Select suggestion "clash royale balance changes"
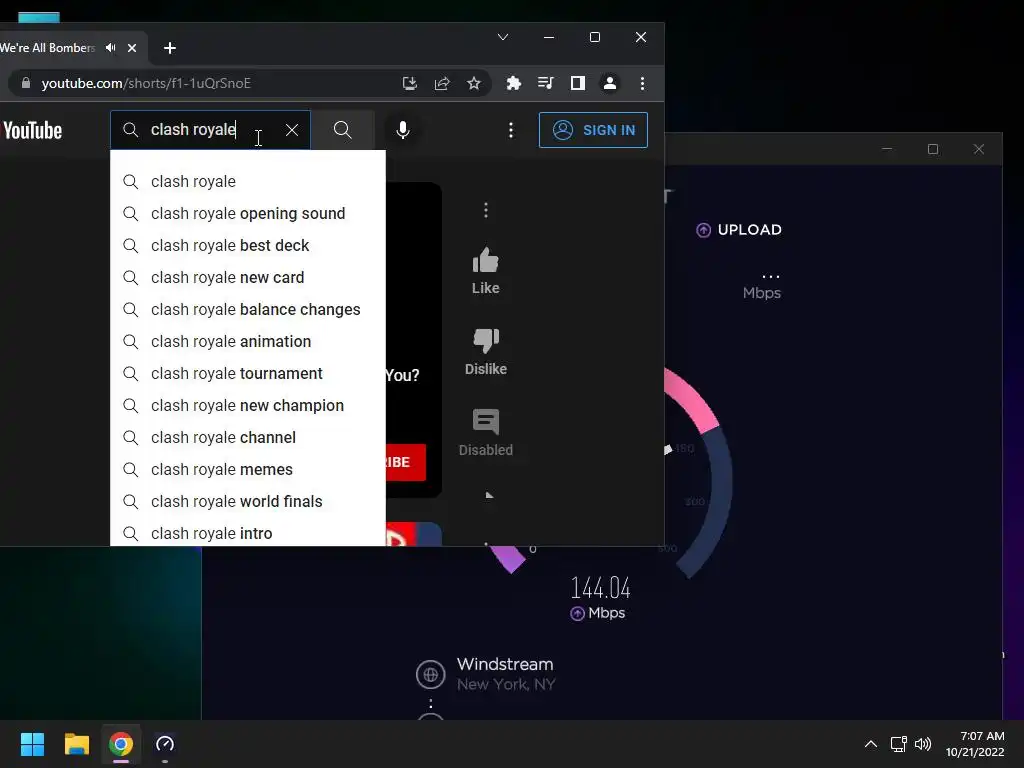Image resolution: width=1024 pixels, height=768 pixels. click(x=248, y=310)
